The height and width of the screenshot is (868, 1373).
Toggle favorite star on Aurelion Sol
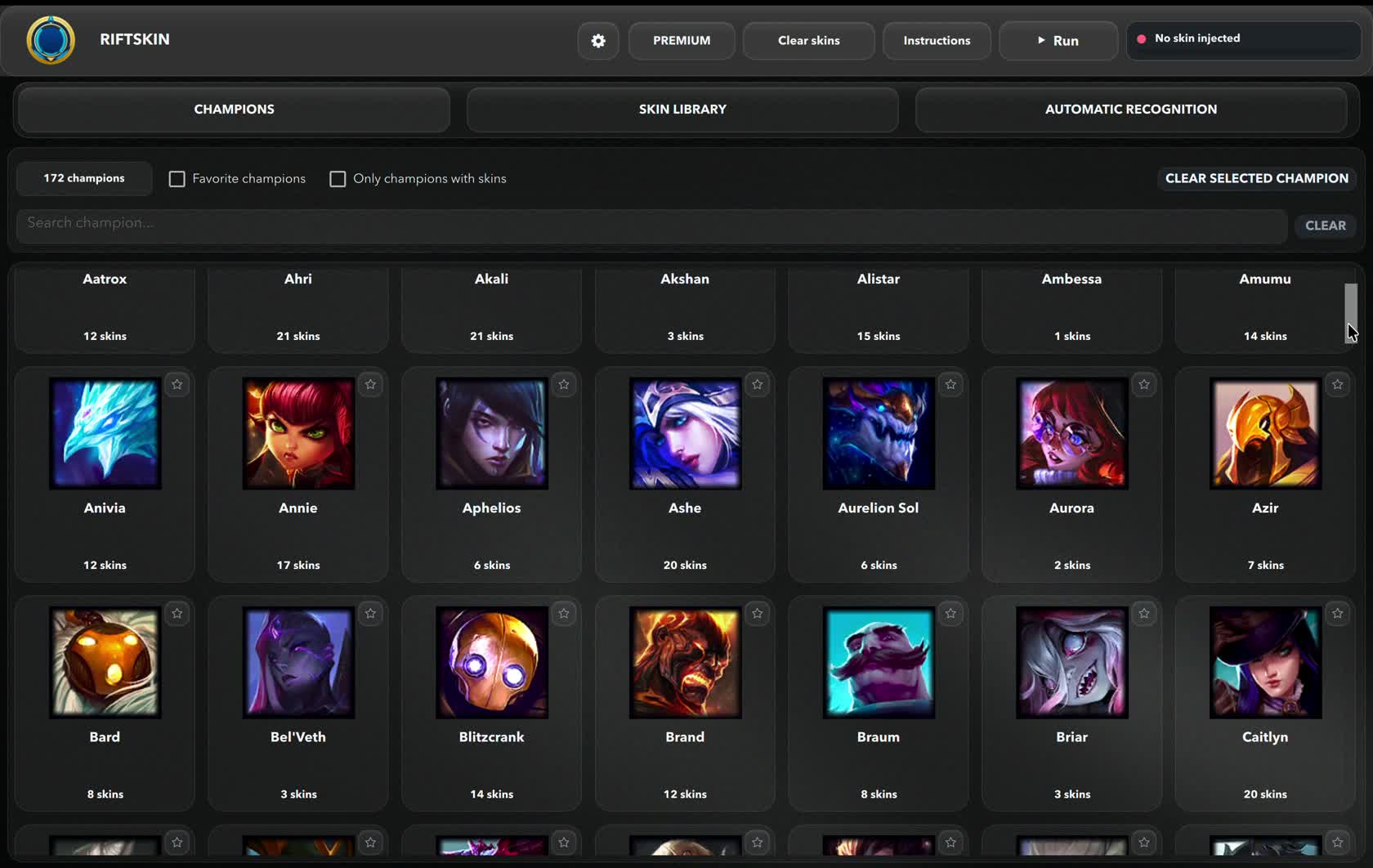[950, 385]
